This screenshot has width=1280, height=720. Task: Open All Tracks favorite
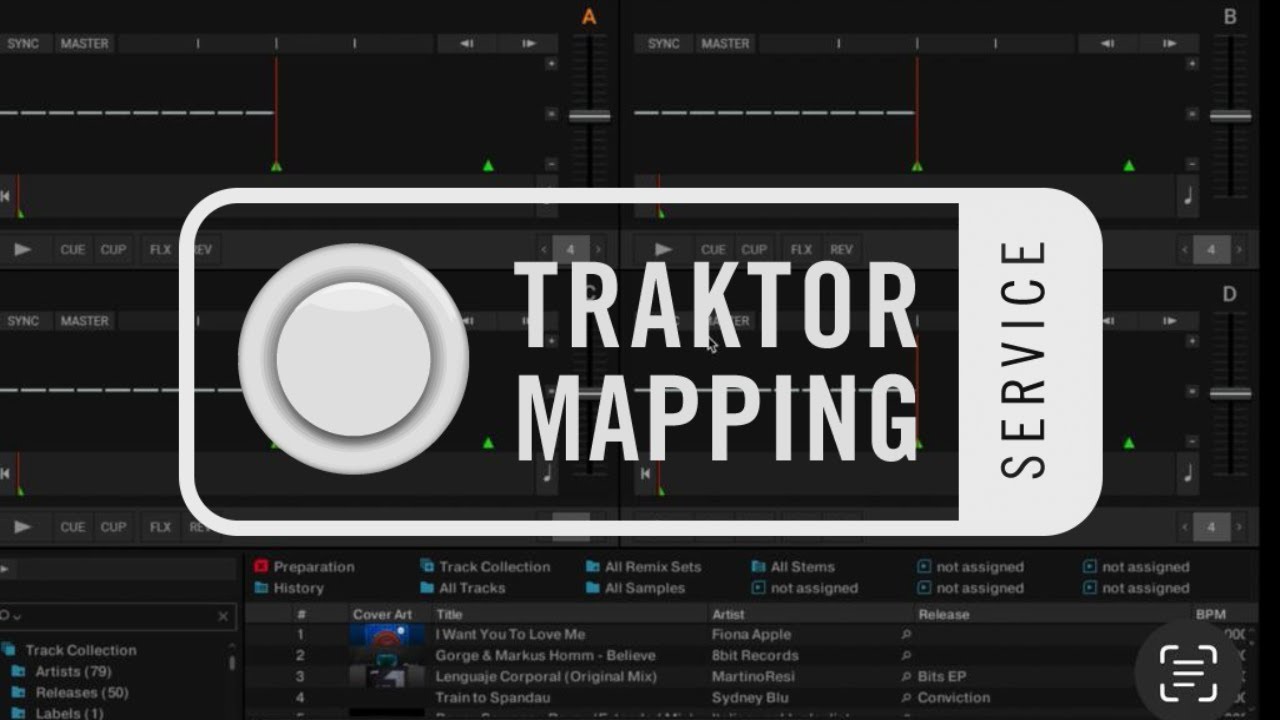462,588
